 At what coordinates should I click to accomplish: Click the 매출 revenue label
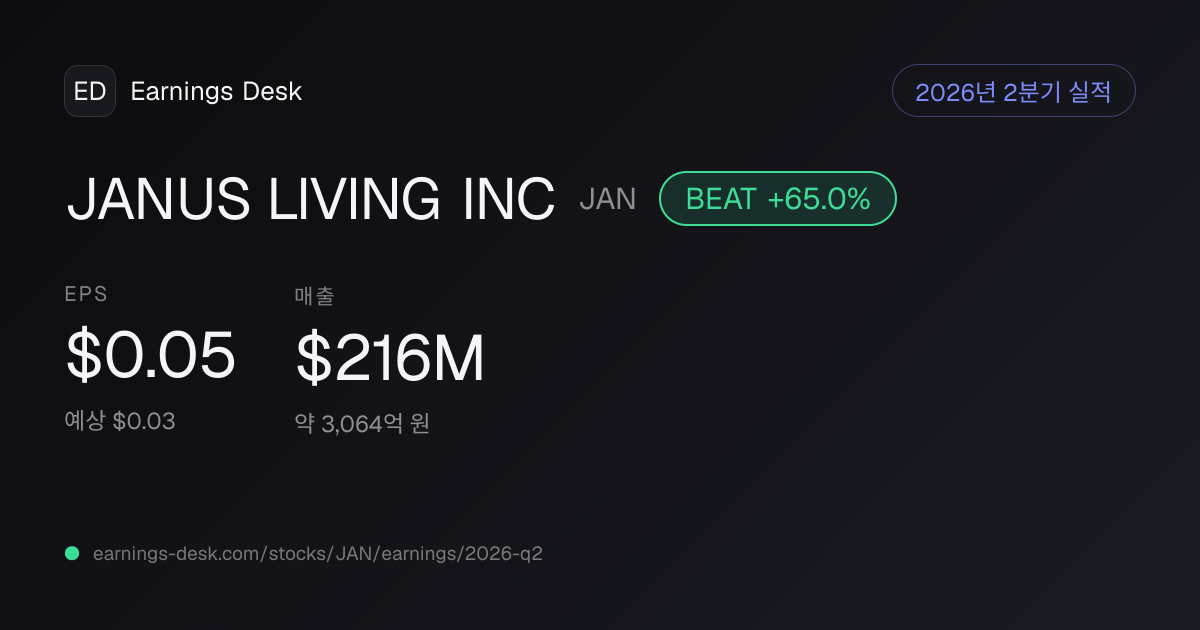coord(314,295)
